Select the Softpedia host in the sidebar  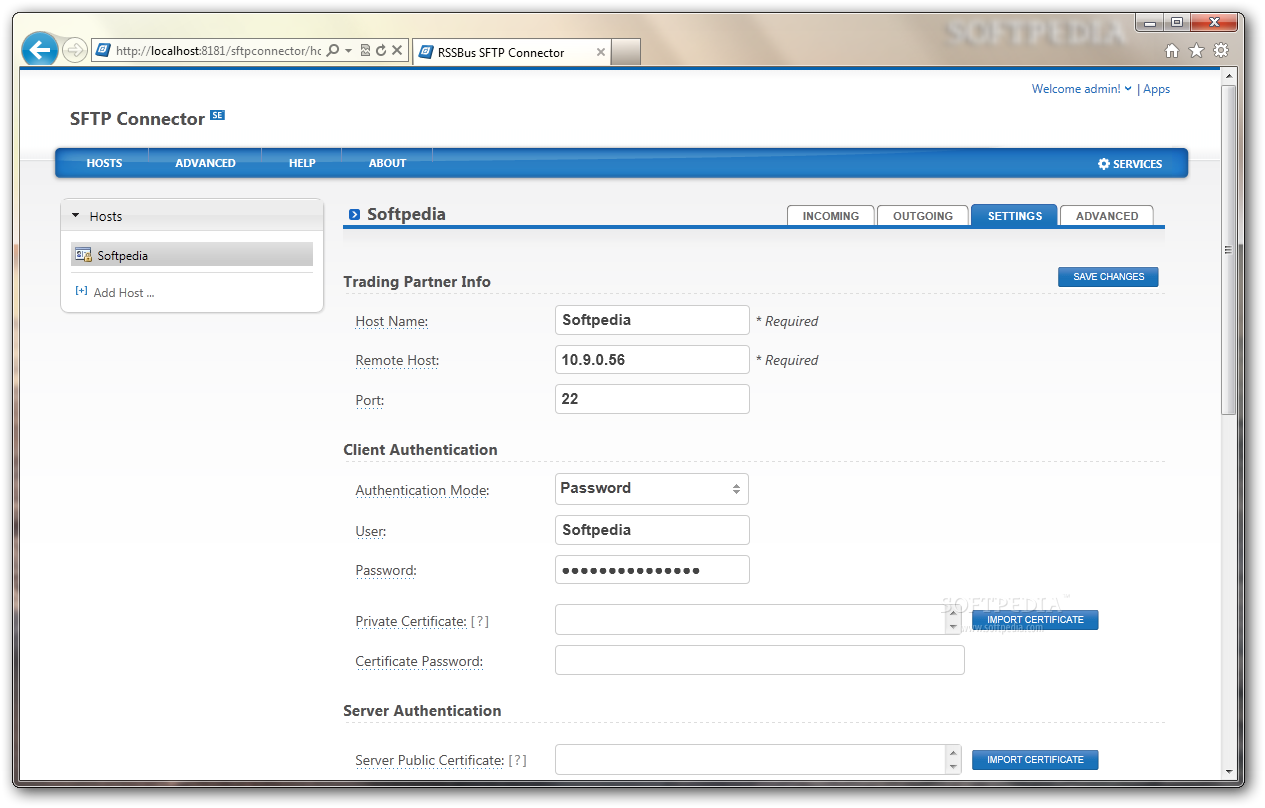(x=192, y=255)
